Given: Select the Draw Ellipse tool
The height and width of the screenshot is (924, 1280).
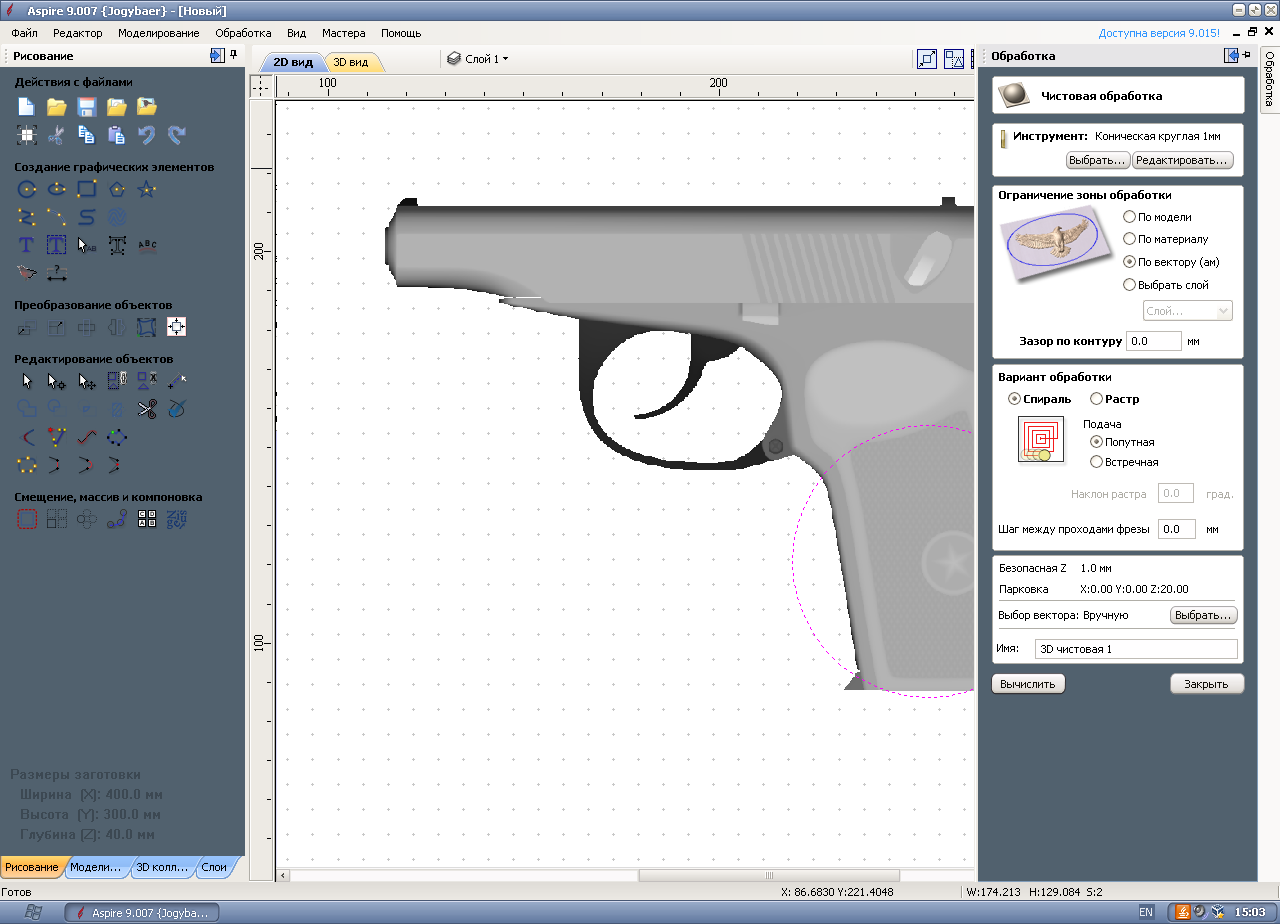Looking at the screenshot, I should [57, 189].
